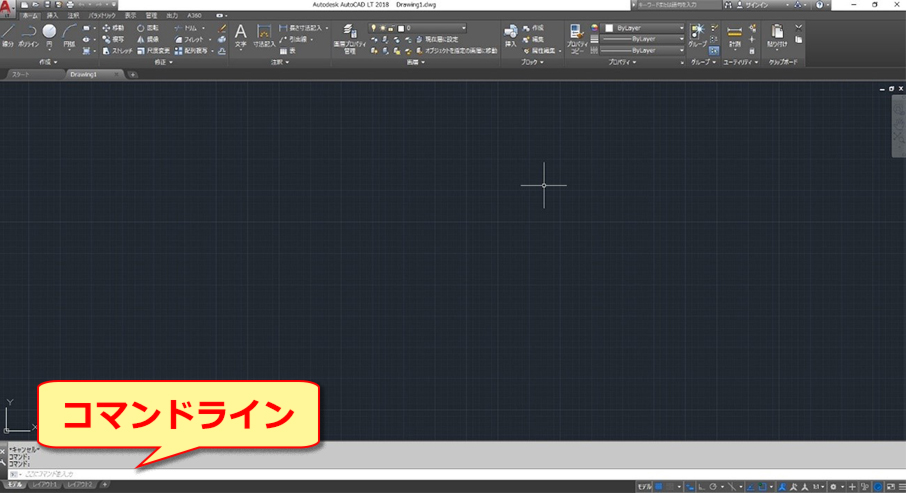The height and width of the screenshot is (493, 906).
Task: Switch to Layout1 (レイアウト1) tab
Action: click(x=44, y=485)
